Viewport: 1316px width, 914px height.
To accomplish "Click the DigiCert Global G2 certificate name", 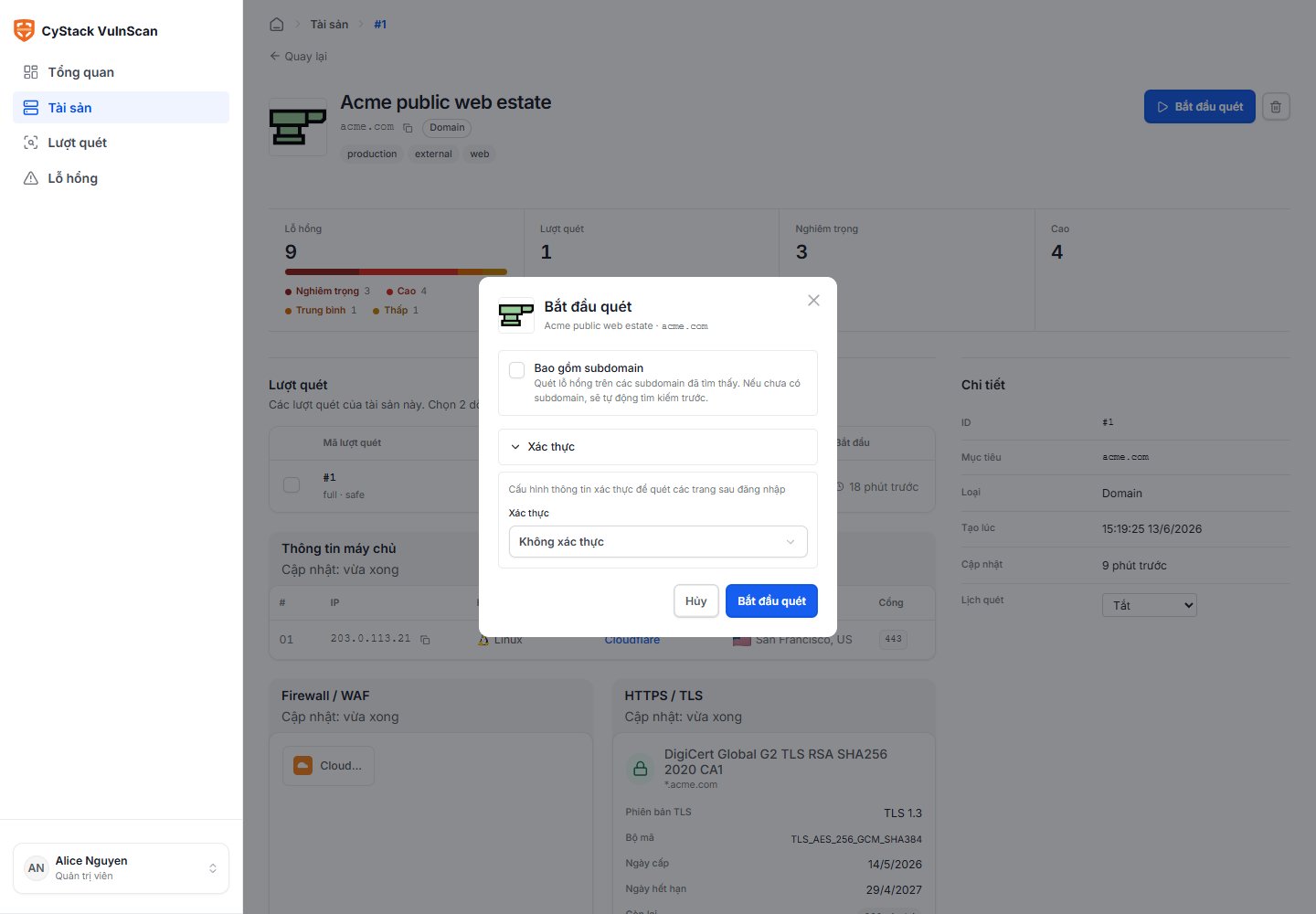I will coord(776,762).
